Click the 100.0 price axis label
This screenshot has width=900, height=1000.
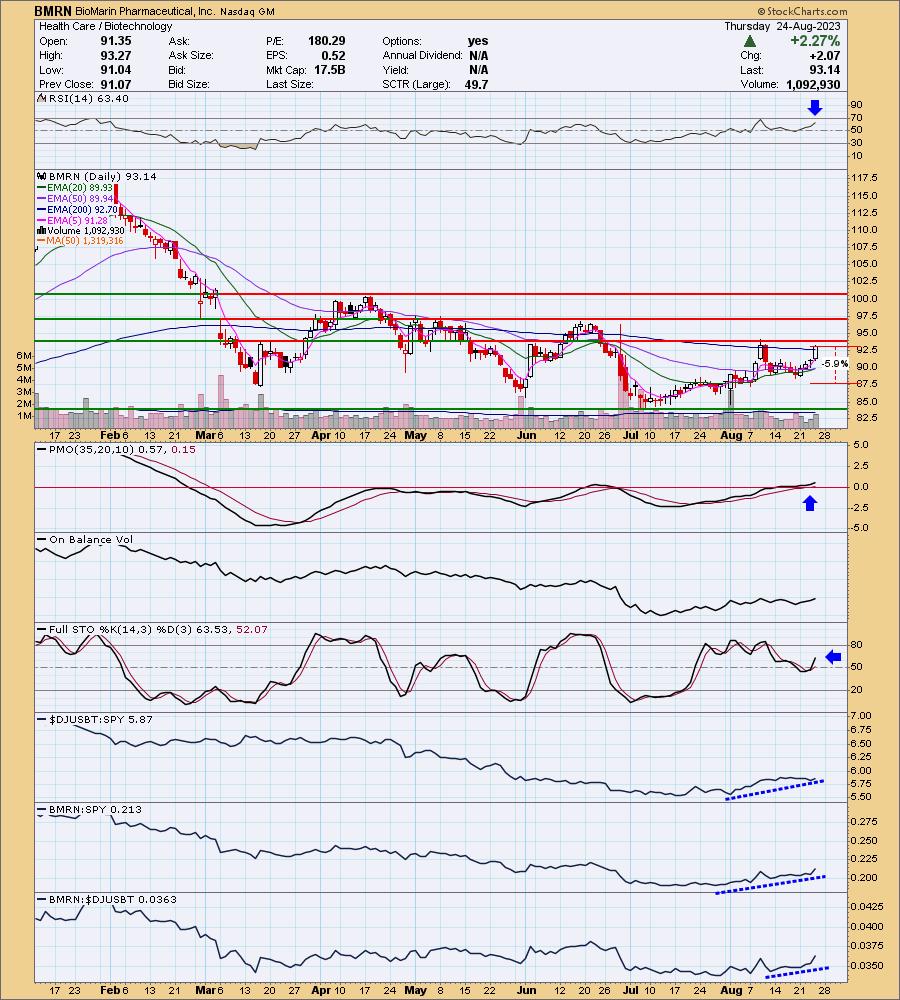(864, 298)
